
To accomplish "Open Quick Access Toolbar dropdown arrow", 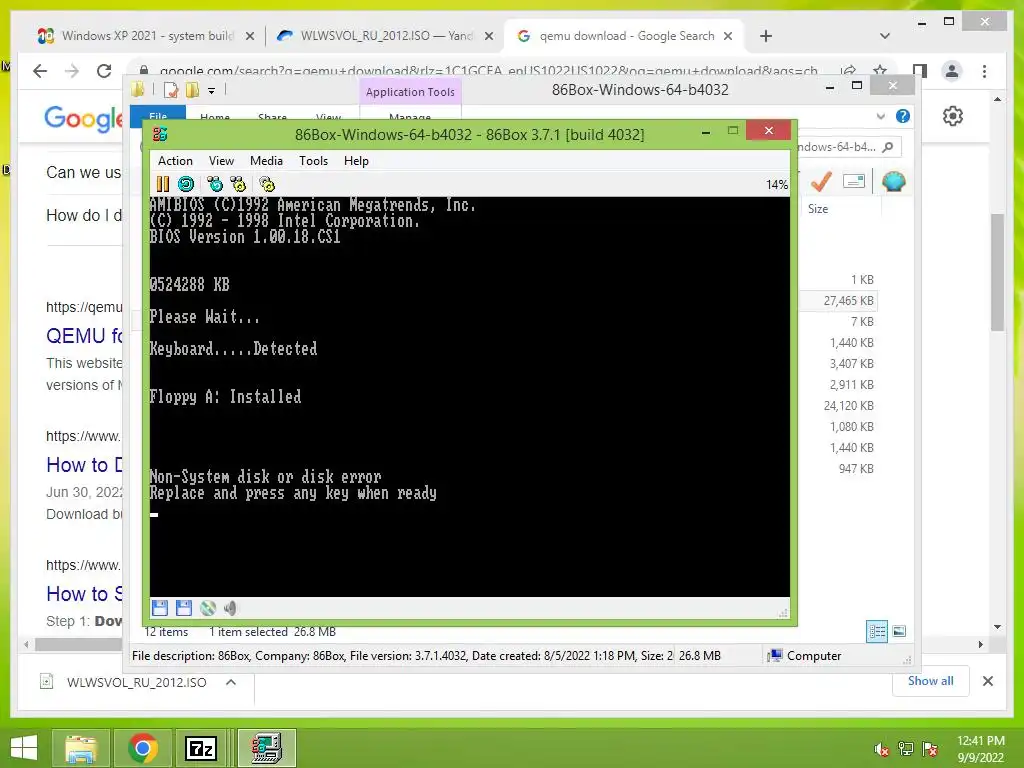I will [212, 91].
